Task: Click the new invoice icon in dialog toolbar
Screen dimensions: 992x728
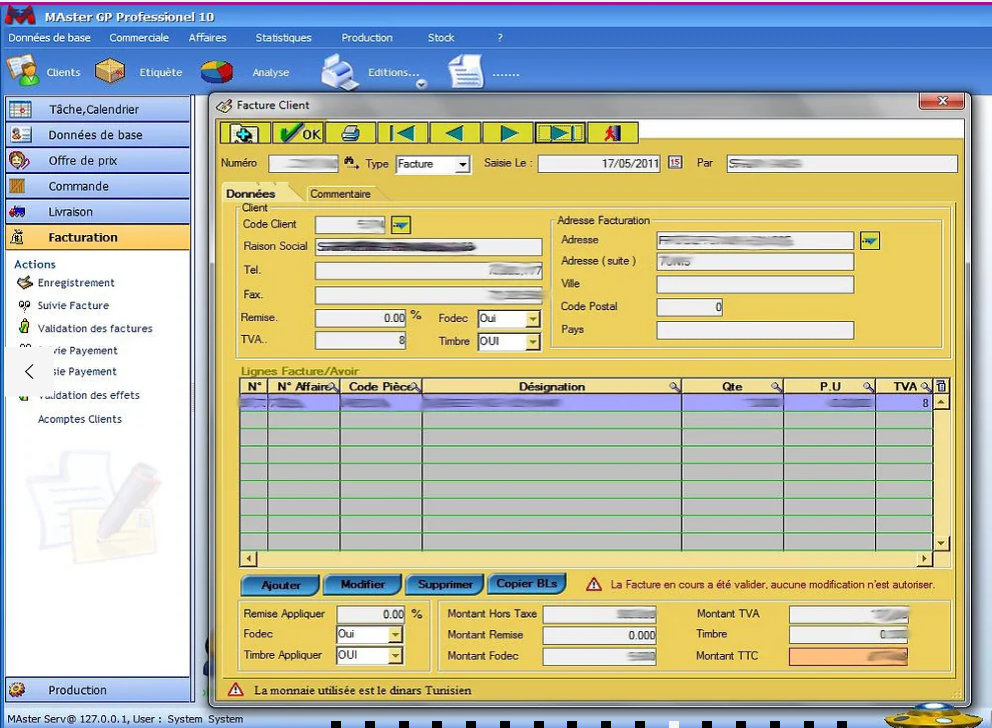Action: pos(245,133)
